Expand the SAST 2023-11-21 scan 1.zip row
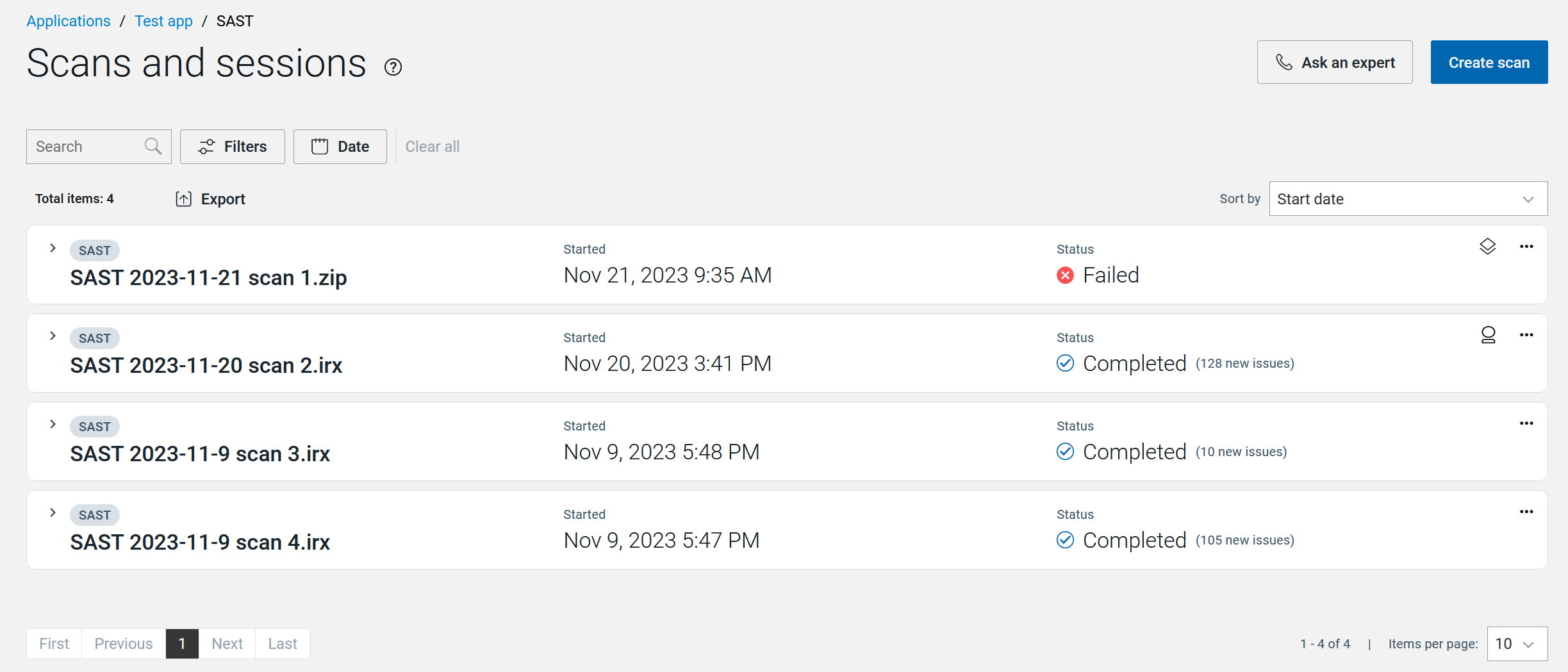 click(53, 248)
